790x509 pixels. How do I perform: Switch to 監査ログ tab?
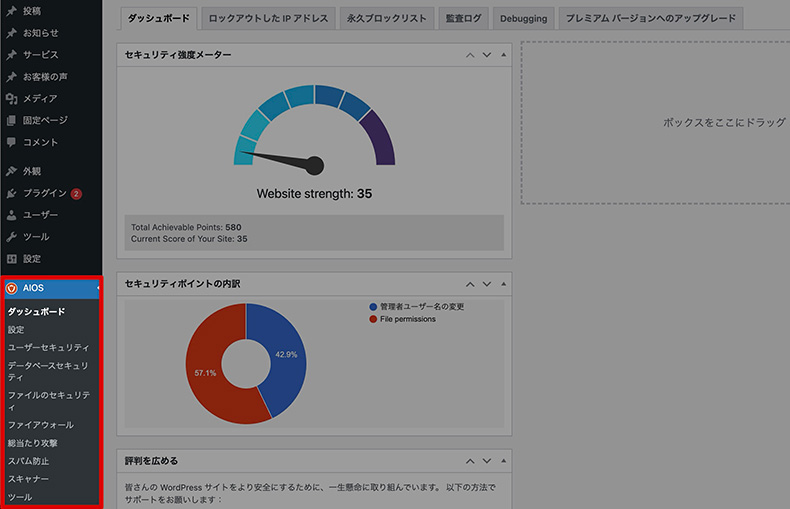(x=463, y=19)
